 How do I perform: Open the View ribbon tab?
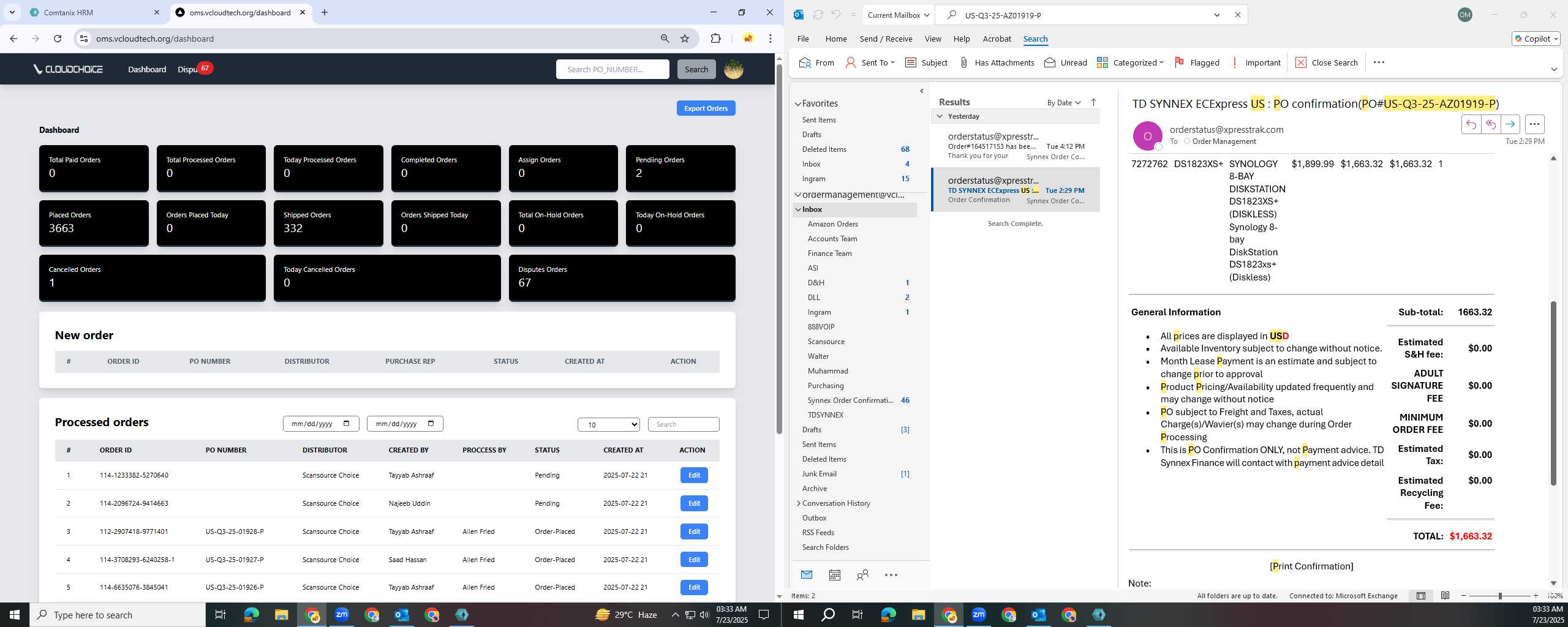[x=932, y=39]
